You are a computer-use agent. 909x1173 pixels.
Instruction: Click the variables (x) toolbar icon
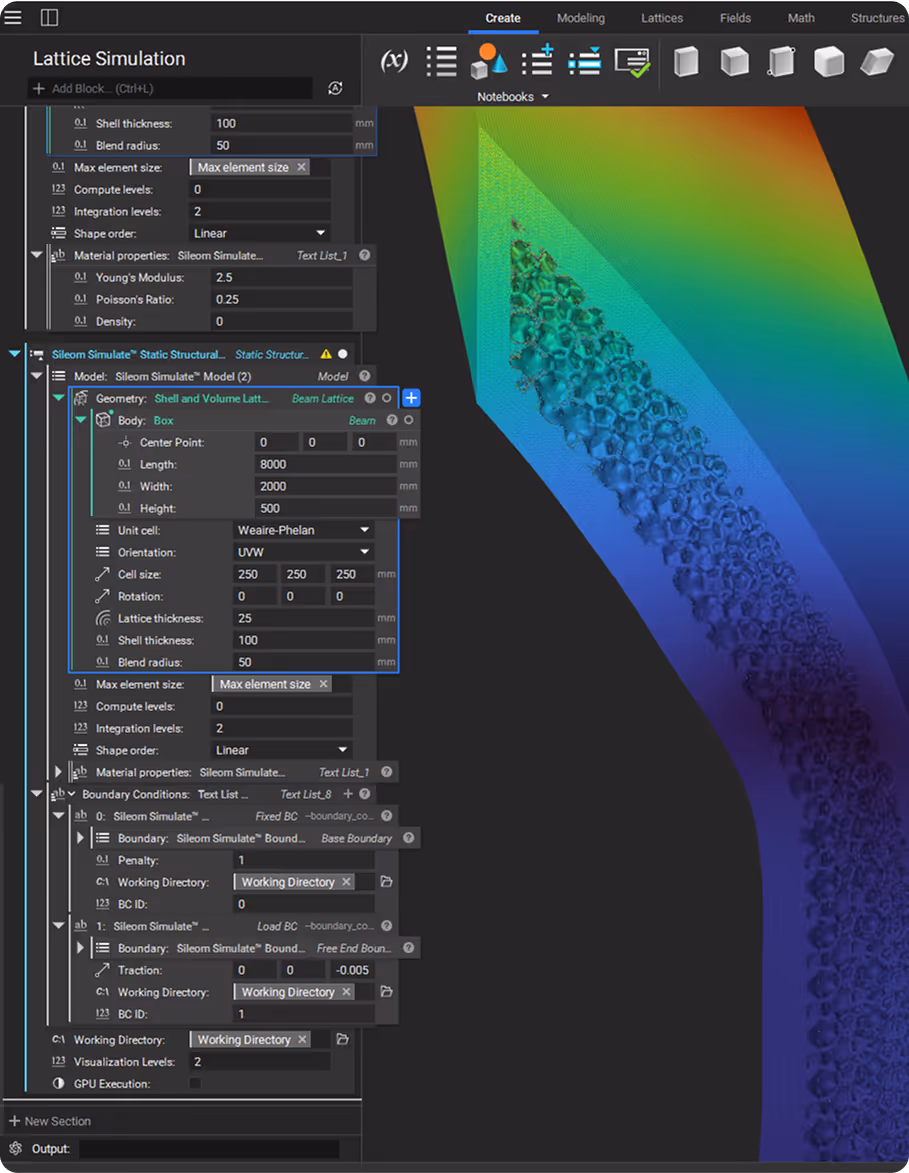click(394, 61)
